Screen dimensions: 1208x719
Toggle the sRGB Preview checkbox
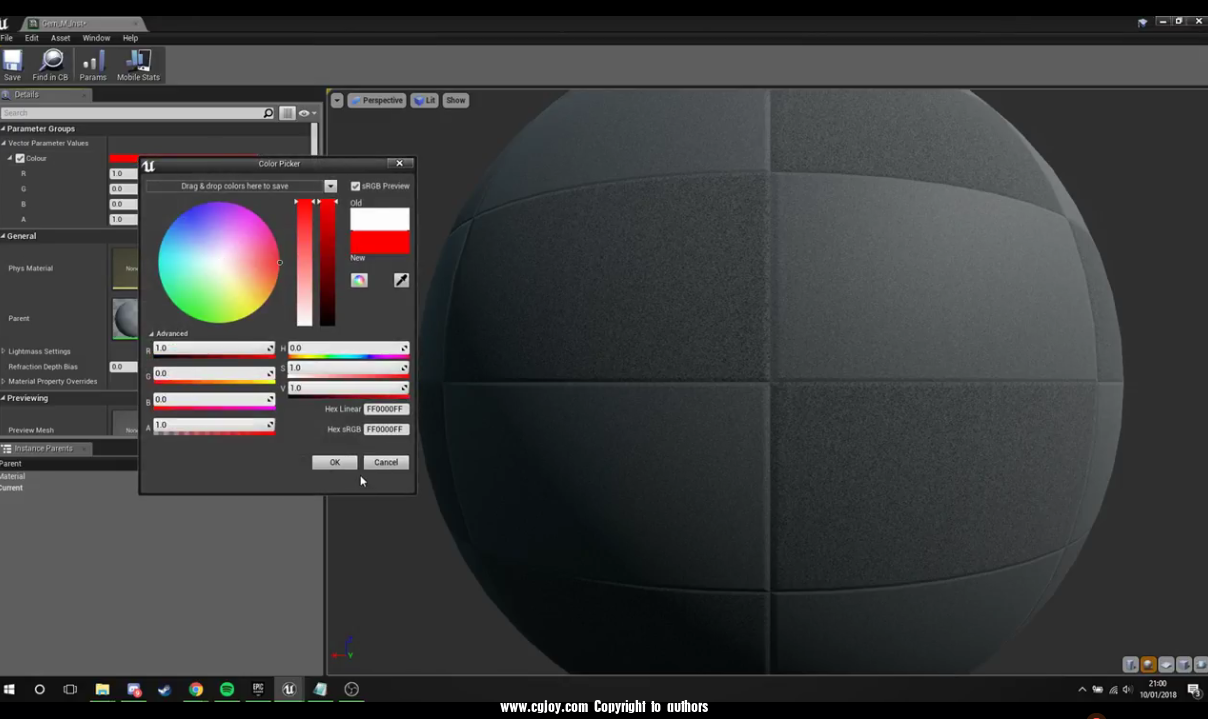click(355, 186)
